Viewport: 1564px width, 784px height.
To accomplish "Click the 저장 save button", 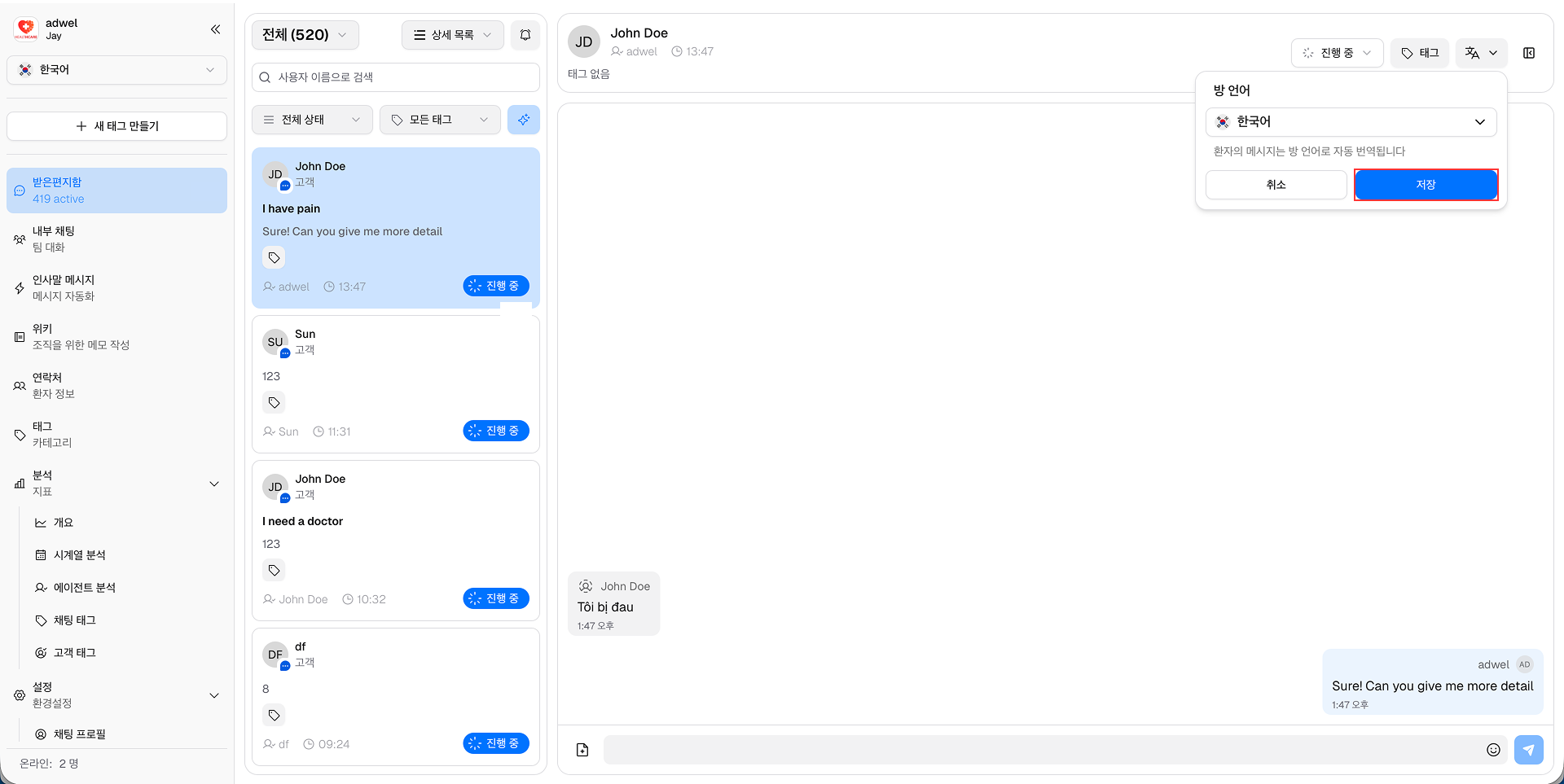I will pos(1426,184).
